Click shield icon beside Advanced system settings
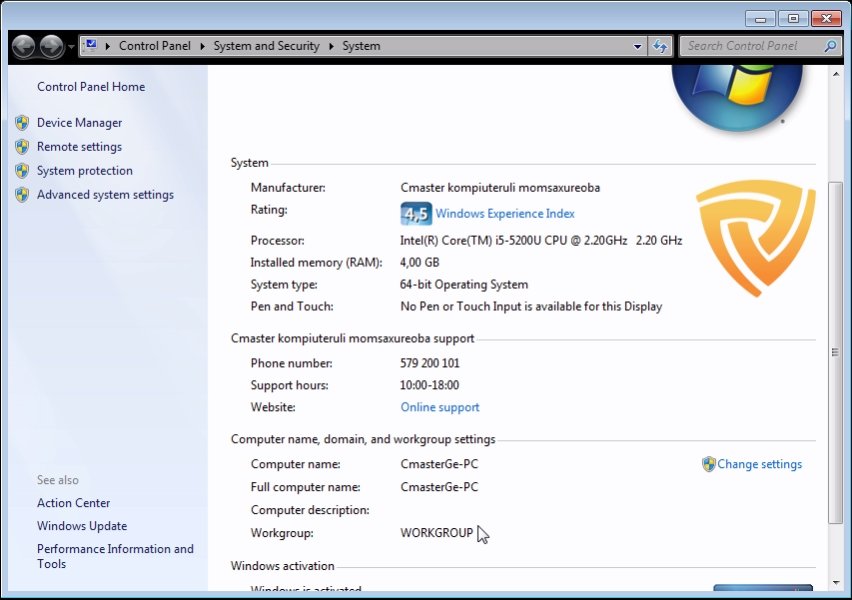The height and width of the screenshot is (600, 852). point(22,195)
